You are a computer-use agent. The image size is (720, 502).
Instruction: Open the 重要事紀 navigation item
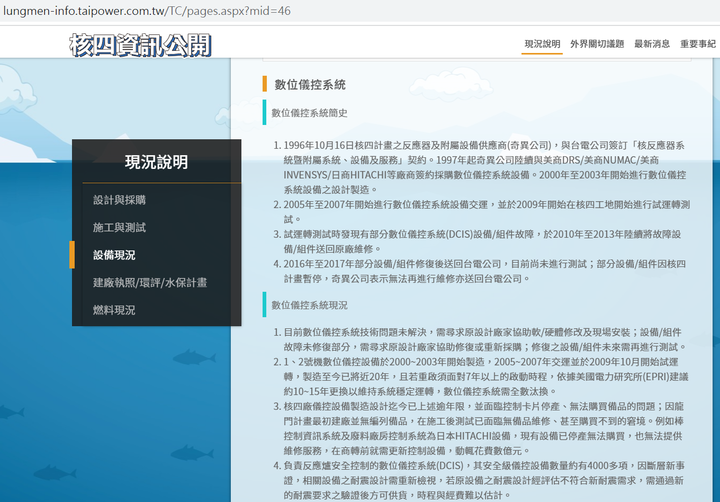click(698, 44)
